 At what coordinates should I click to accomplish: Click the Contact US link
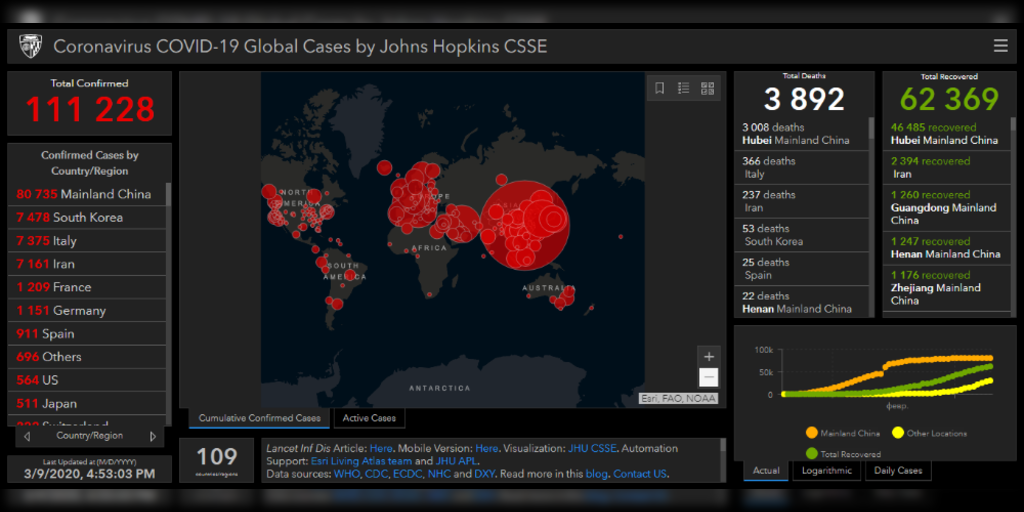pos(640,473)
